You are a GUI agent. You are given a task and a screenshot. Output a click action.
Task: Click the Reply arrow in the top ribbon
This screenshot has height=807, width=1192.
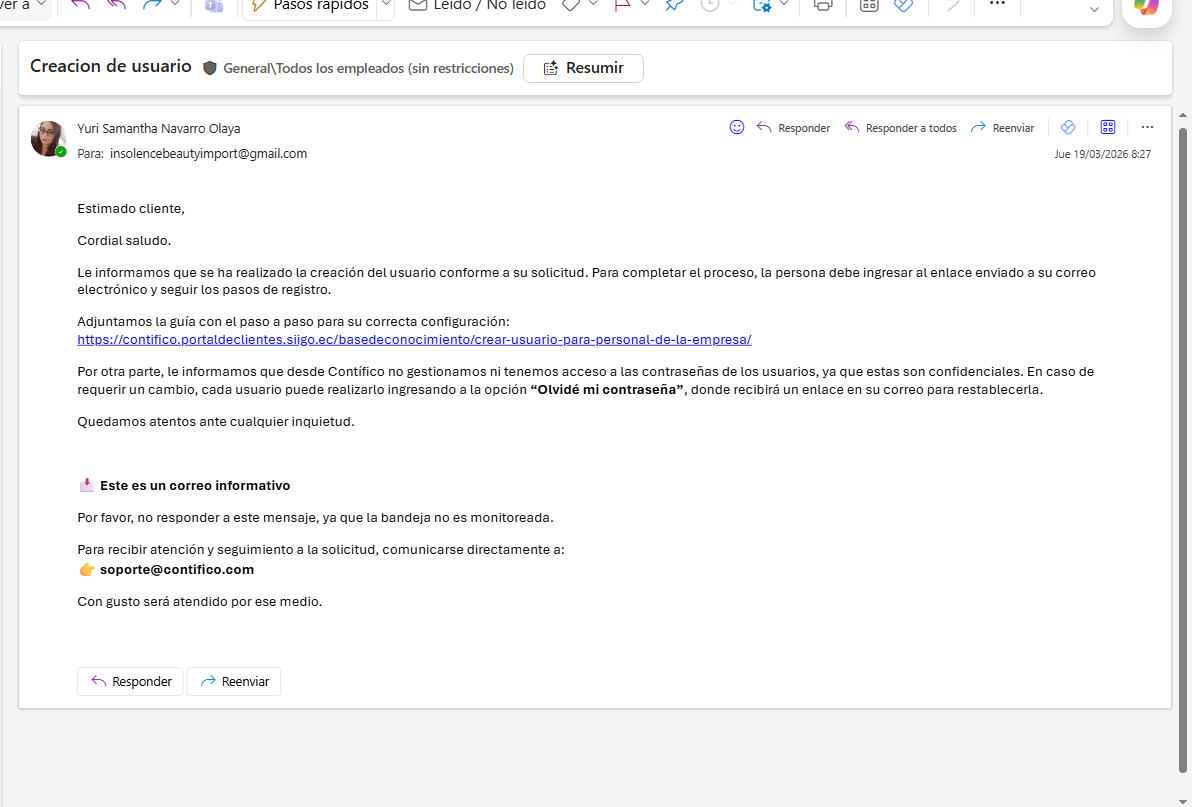pyautogui.click(x=80, y=5)
